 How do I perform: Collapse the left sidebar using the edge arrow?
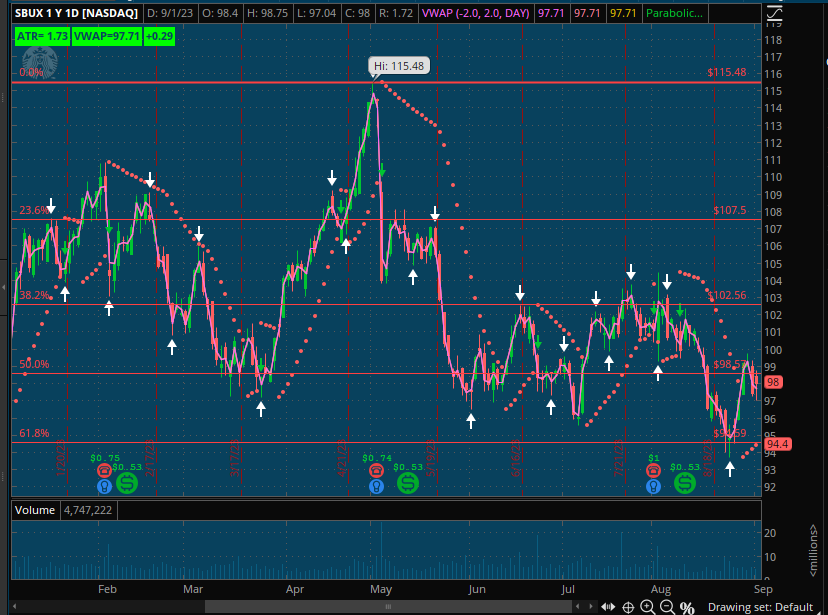tap(4, 287)
